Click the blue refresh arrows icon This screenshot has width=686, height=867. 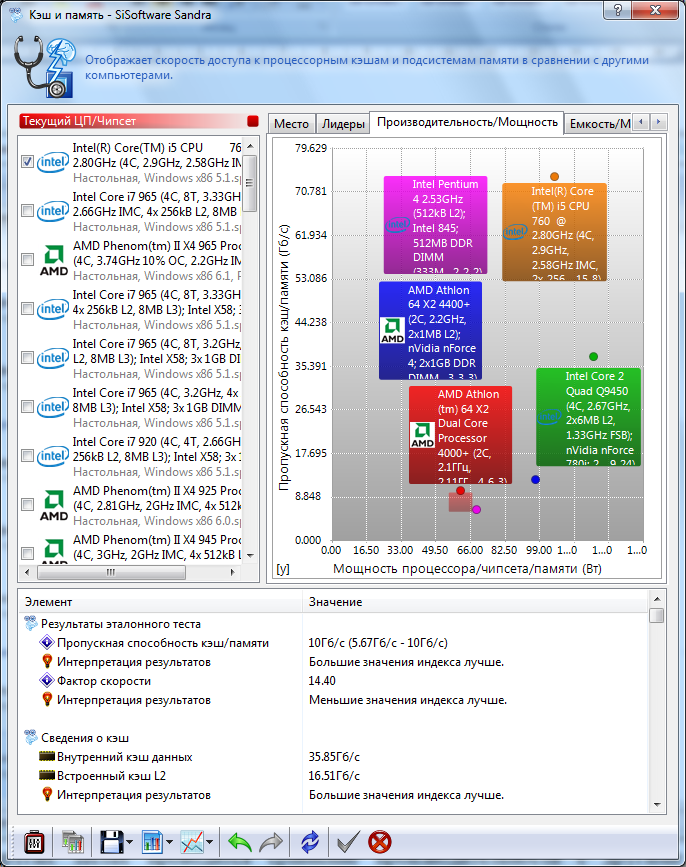310,842
